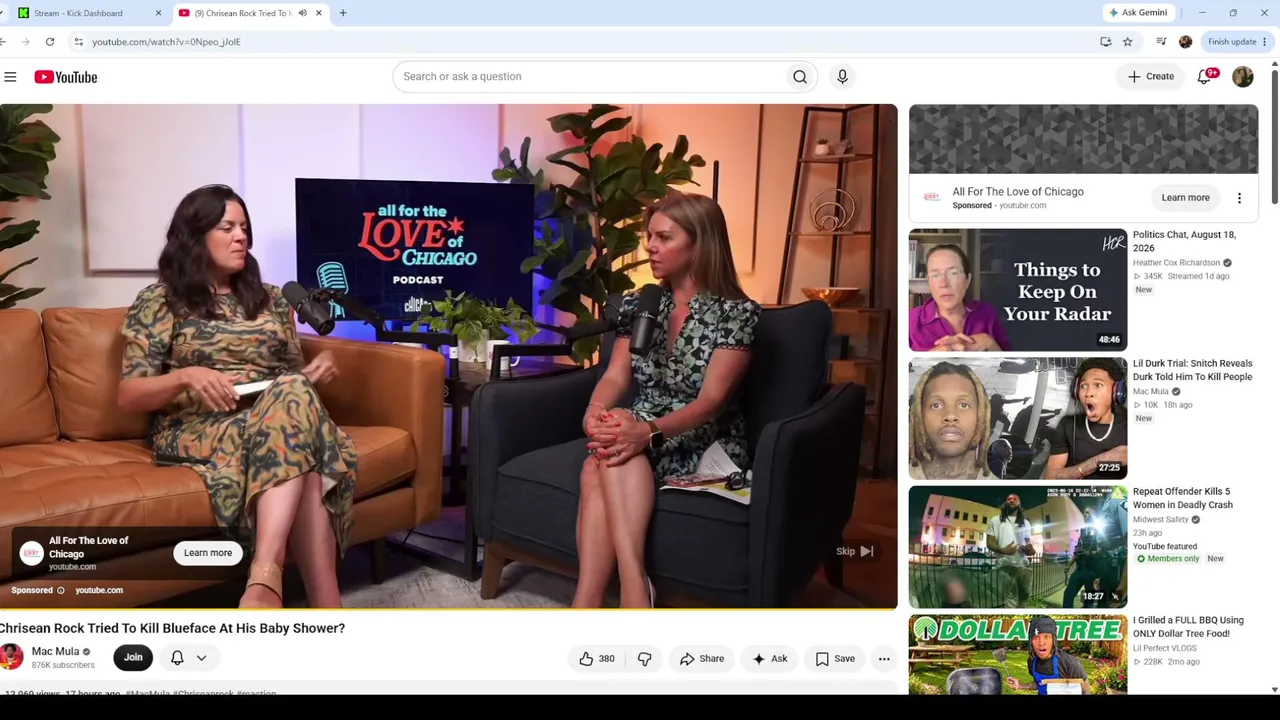Open Heather Cox Richardson channel name
Viewport: 1280px width, 720px height.
pyautogui.click(x=1176, y=263)
